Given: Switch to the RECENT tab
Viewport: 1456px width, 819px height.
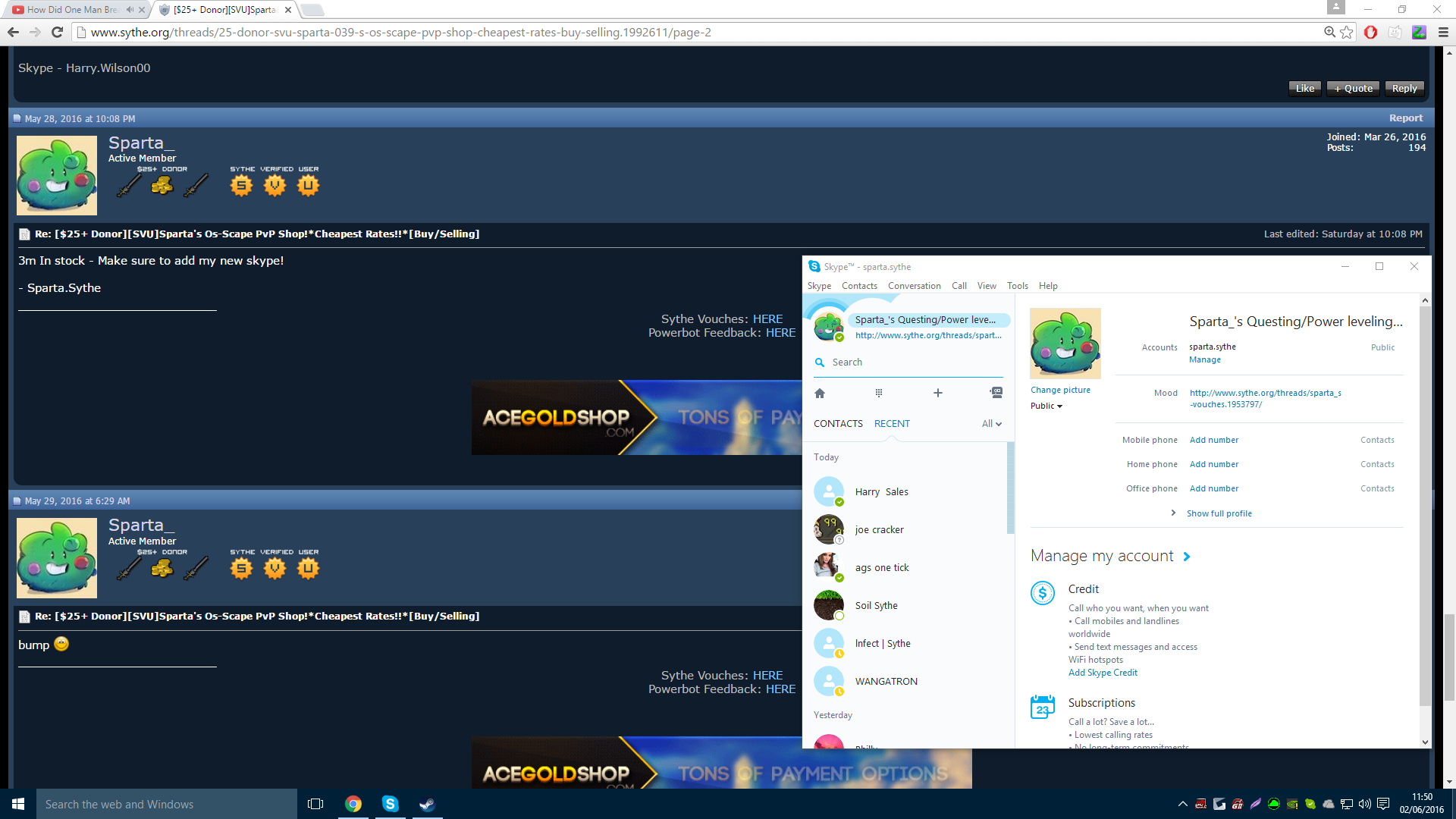Looking at the screenshot, I should point(892,424).
